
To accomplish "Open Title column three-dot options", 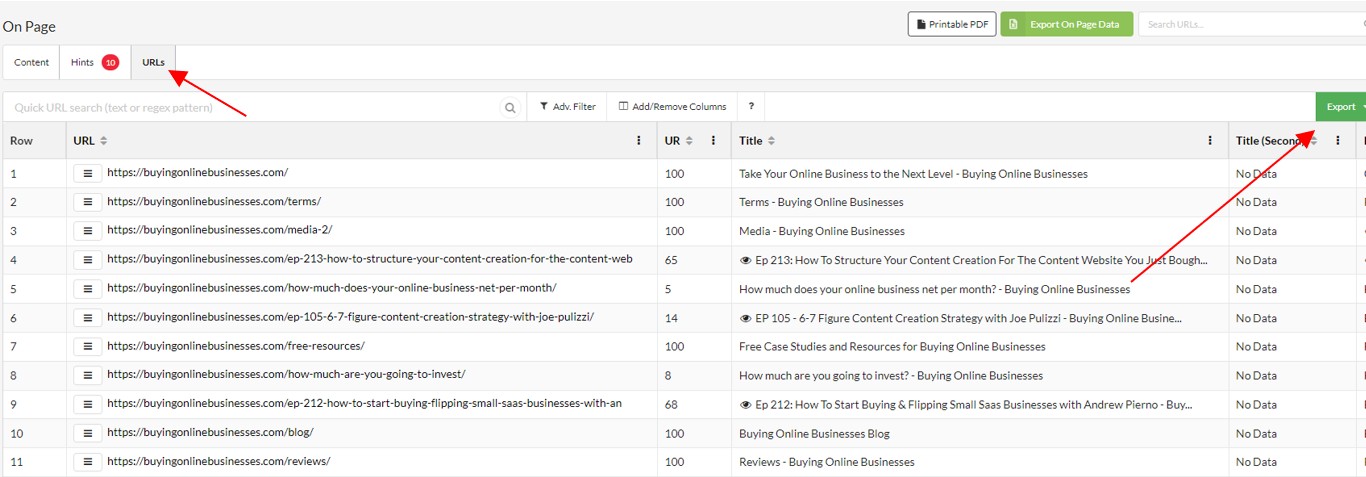I will [1210, 141].
